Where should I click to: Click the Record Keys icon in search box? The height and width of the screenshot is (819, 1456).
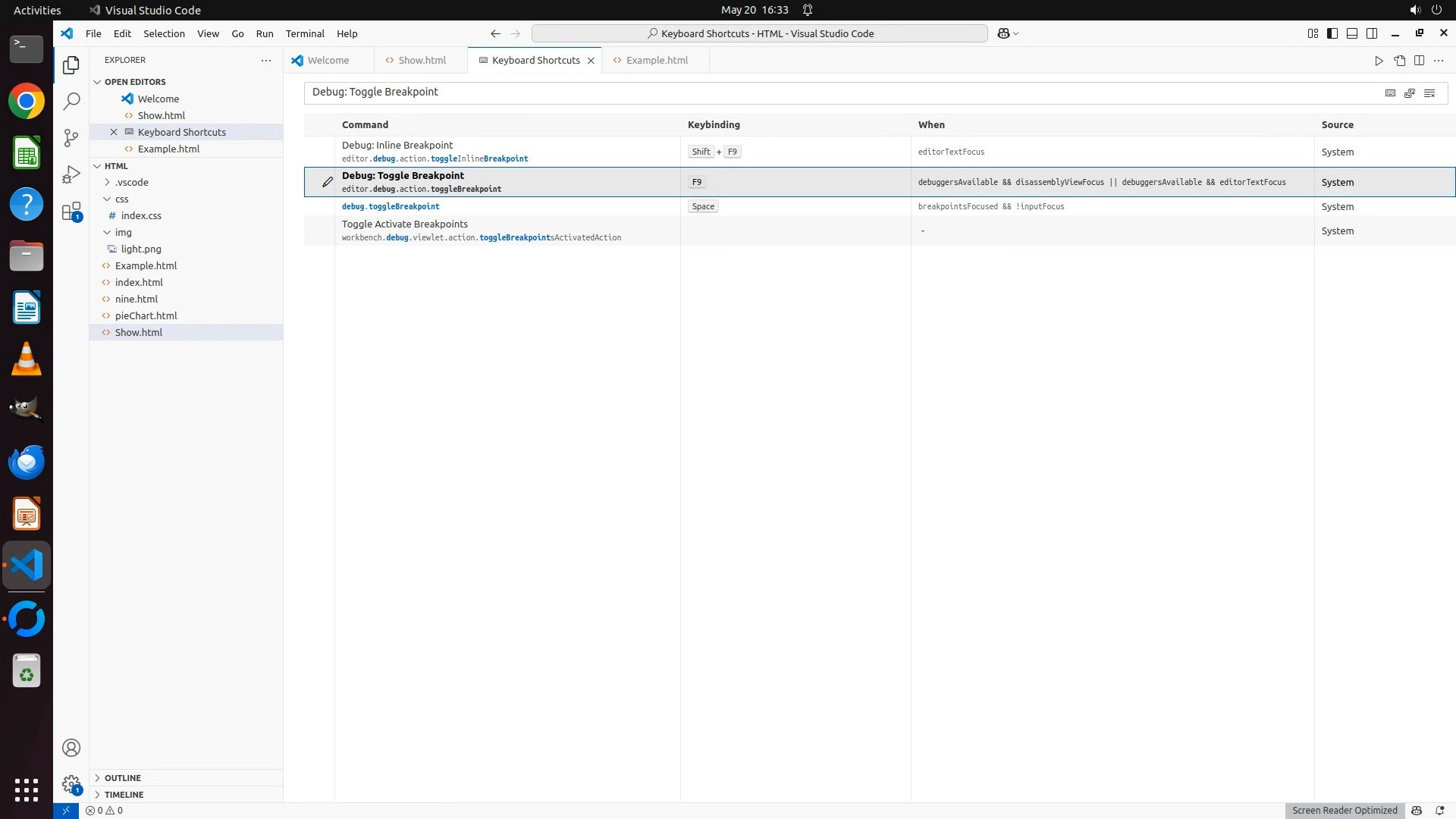point(1390,93)
